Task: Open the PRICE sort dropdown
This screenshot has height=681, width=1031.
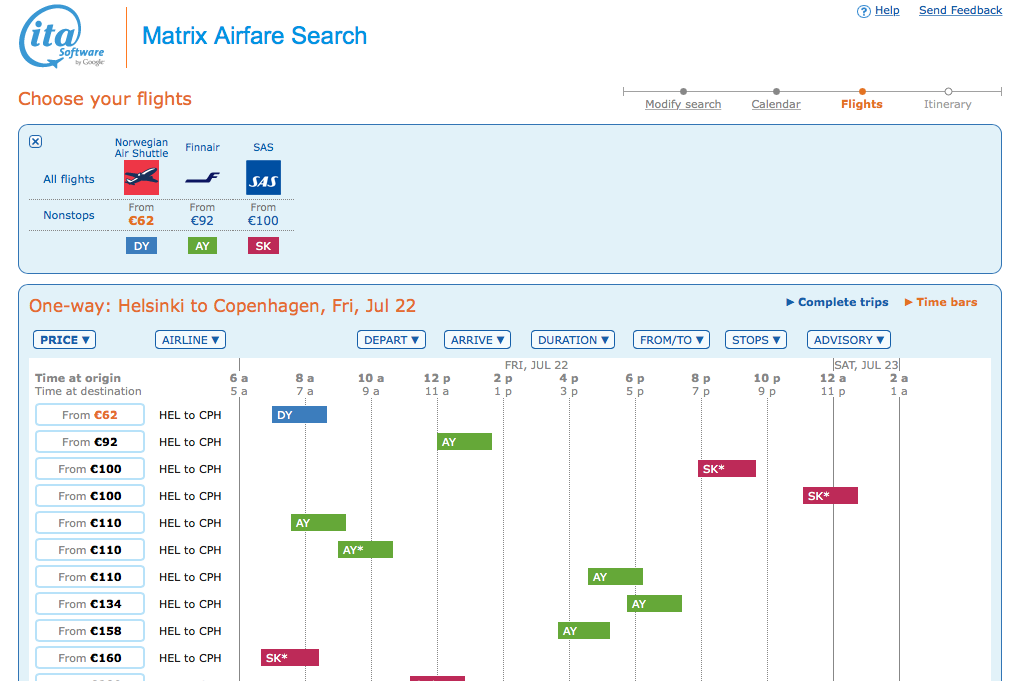Action: point(65,340)
